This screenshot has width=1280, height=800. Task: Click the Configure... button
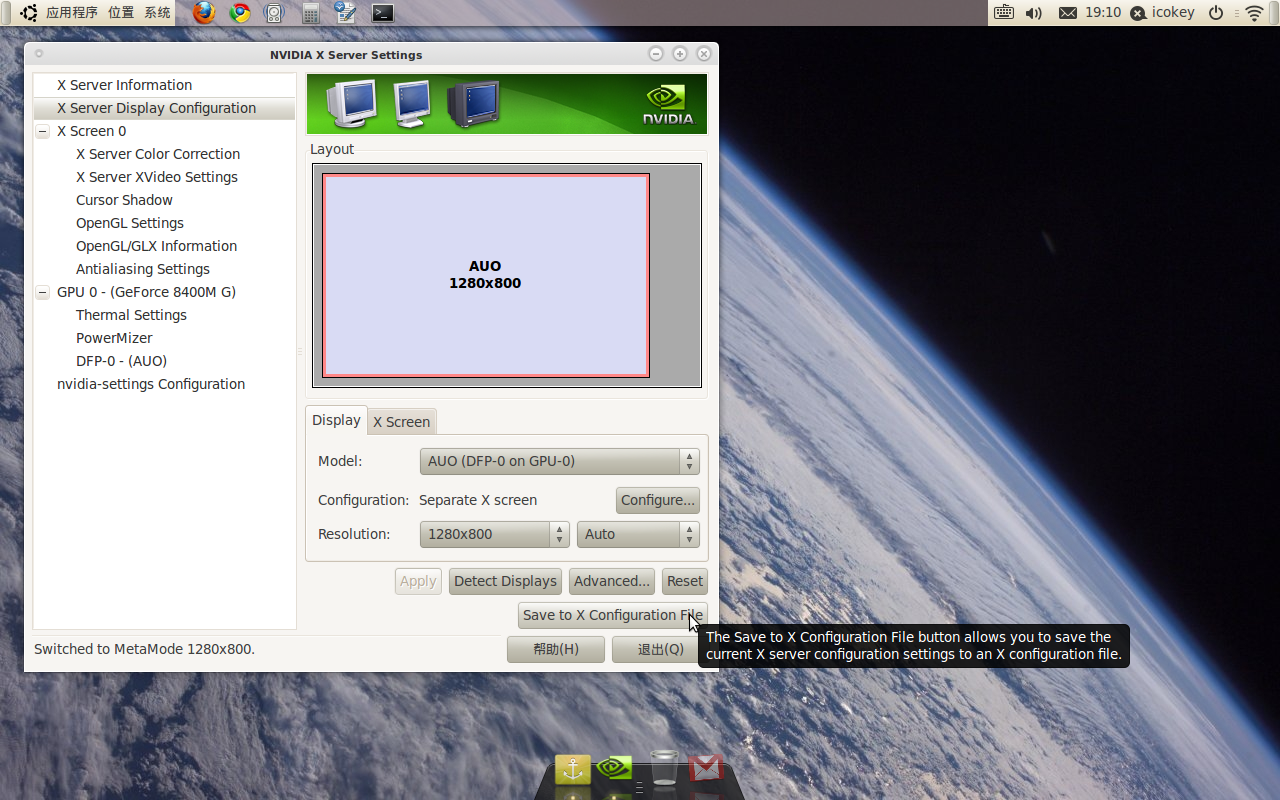[x=657, y=500]
